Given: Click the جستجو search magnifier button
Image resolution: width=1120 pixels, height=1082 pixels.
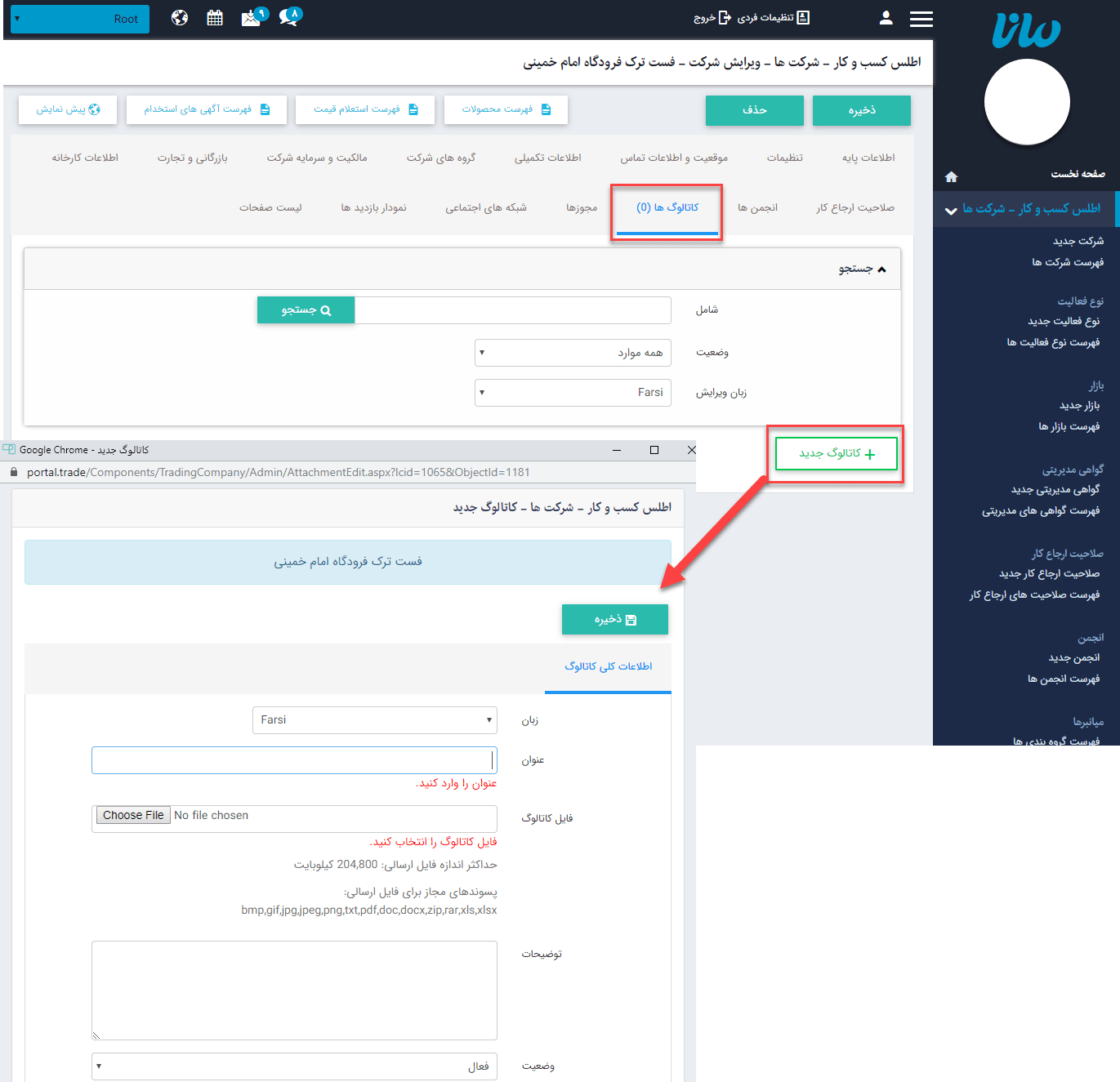Looking at the screenshot, I should pyautogui.click(x=306, y=309).
